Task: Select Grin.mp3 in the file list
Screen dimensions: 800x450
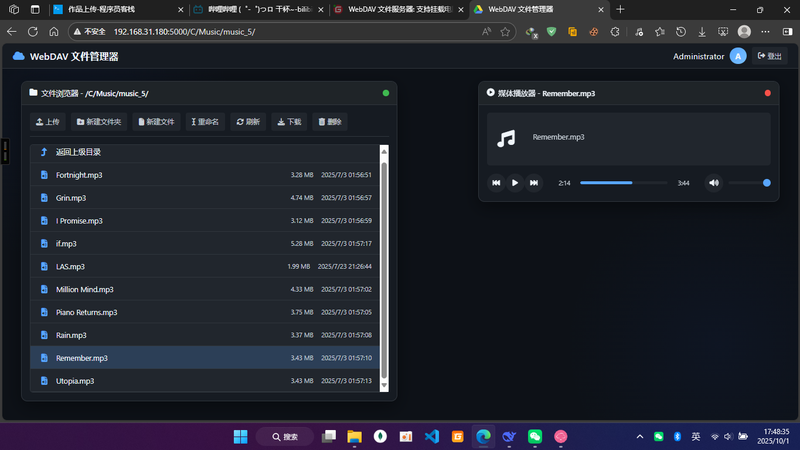Action: (x=205, y=198)
